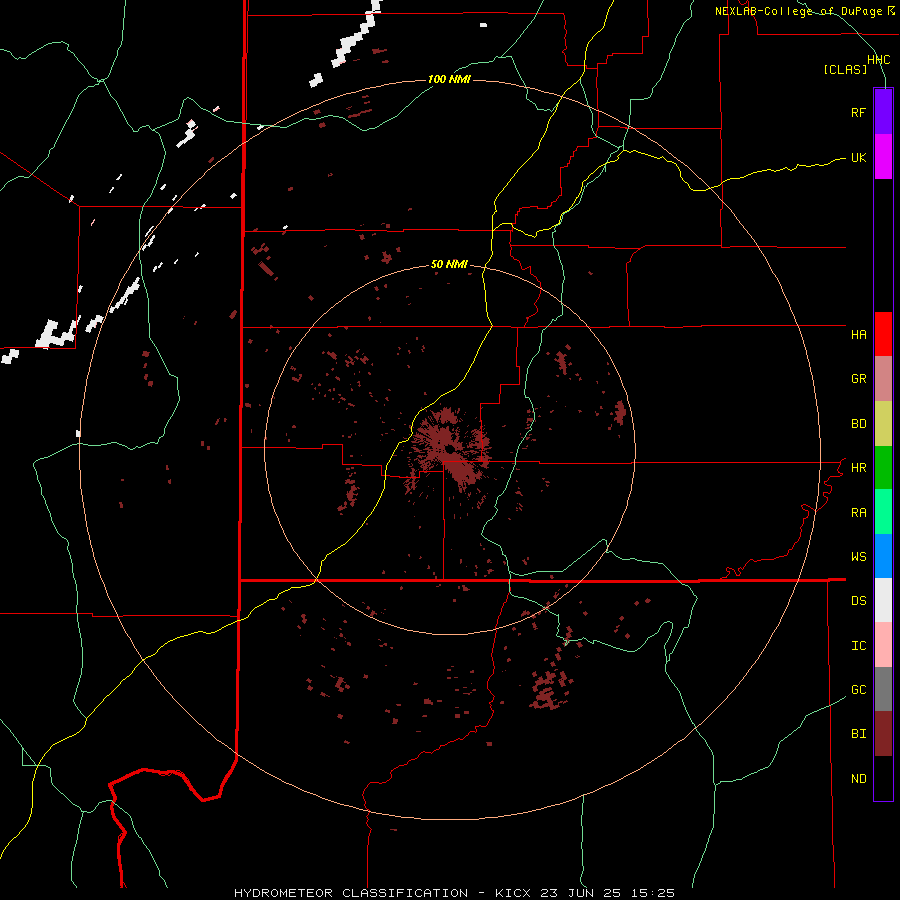Click the ND black legend swatch
Screen dimensions: 900x900
883,778
